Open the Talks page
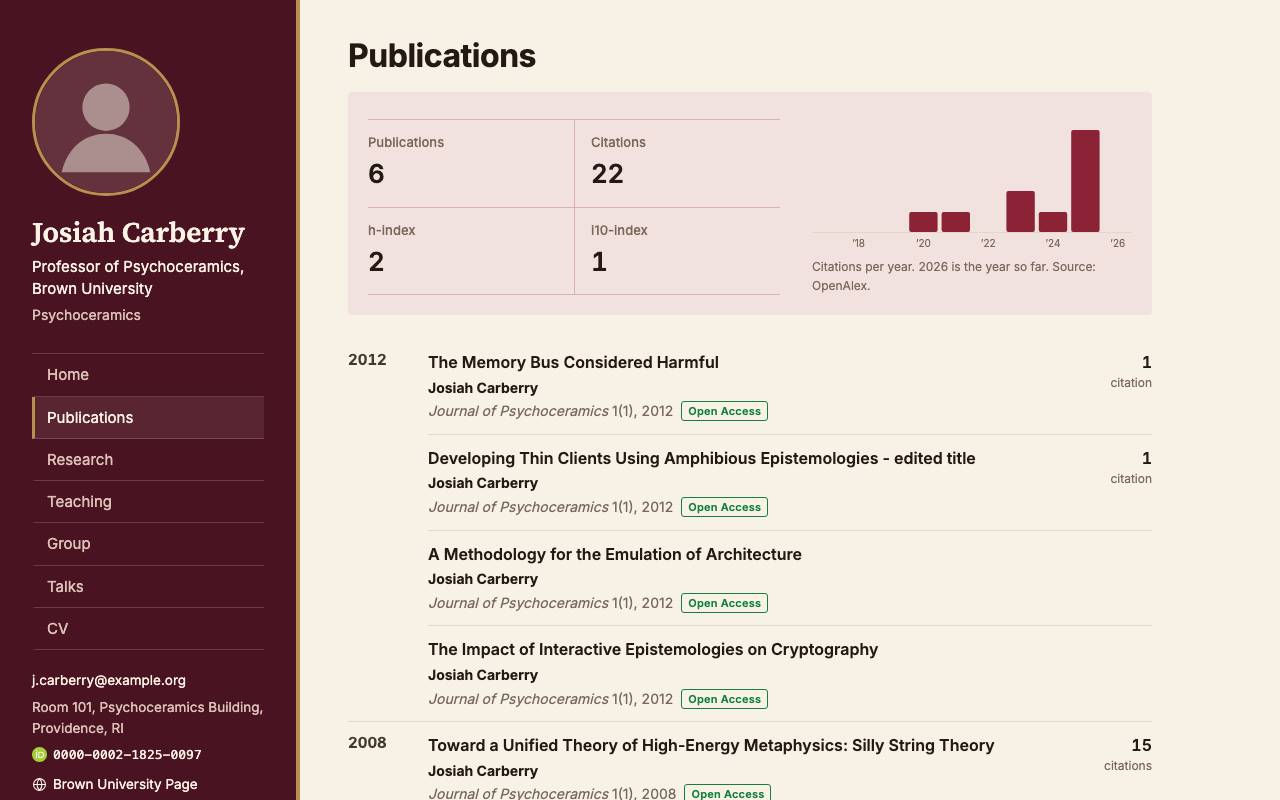This screenshot has width=1280, height=800. [148, 586]
